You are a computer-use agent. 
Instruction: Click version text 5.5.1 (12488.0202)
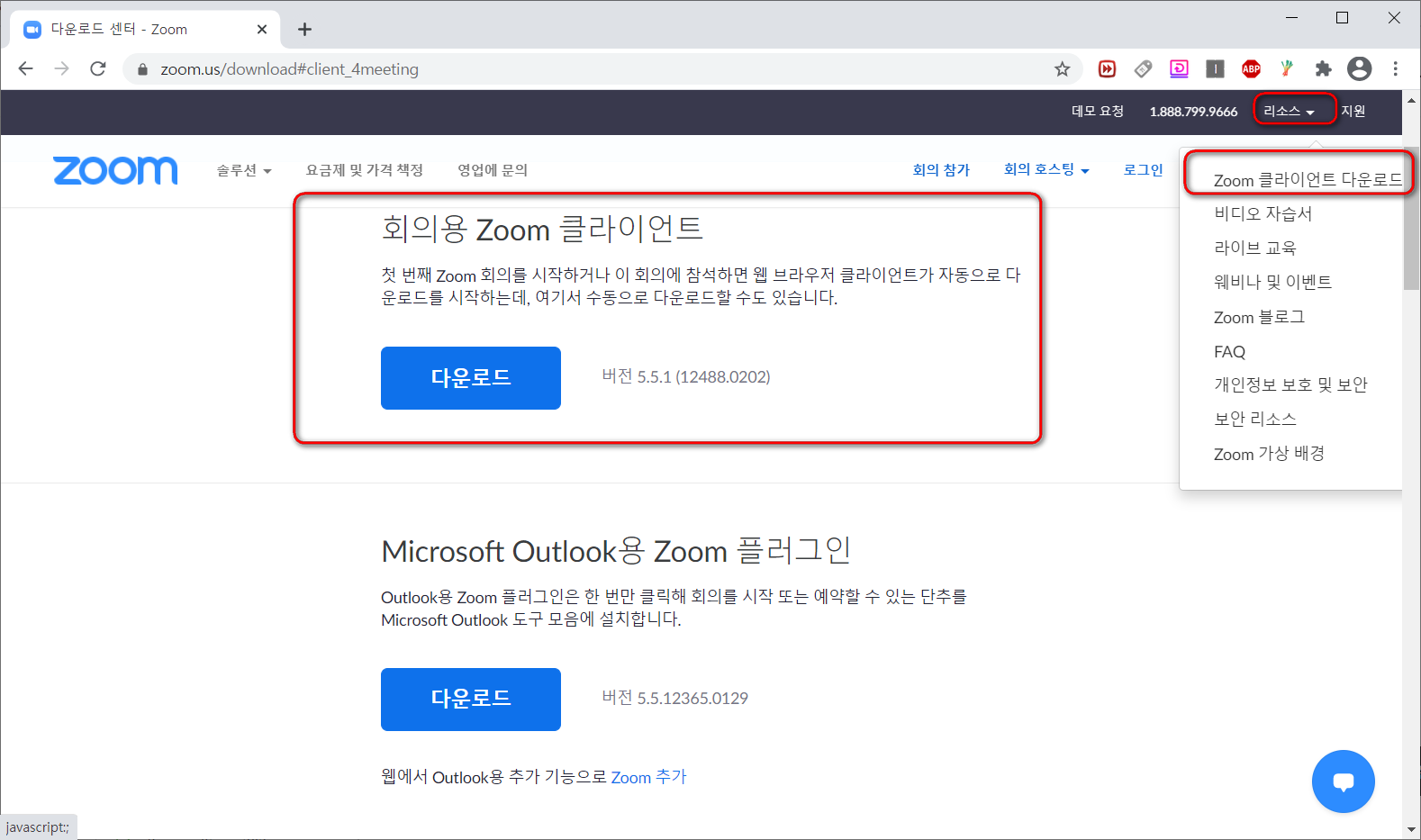click(x=686, y=376)
